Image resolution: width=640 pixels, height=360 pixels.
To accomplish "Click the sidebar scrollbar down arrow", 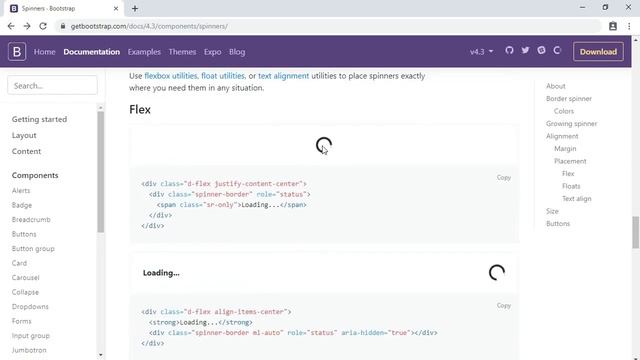I will click(100, 355).
